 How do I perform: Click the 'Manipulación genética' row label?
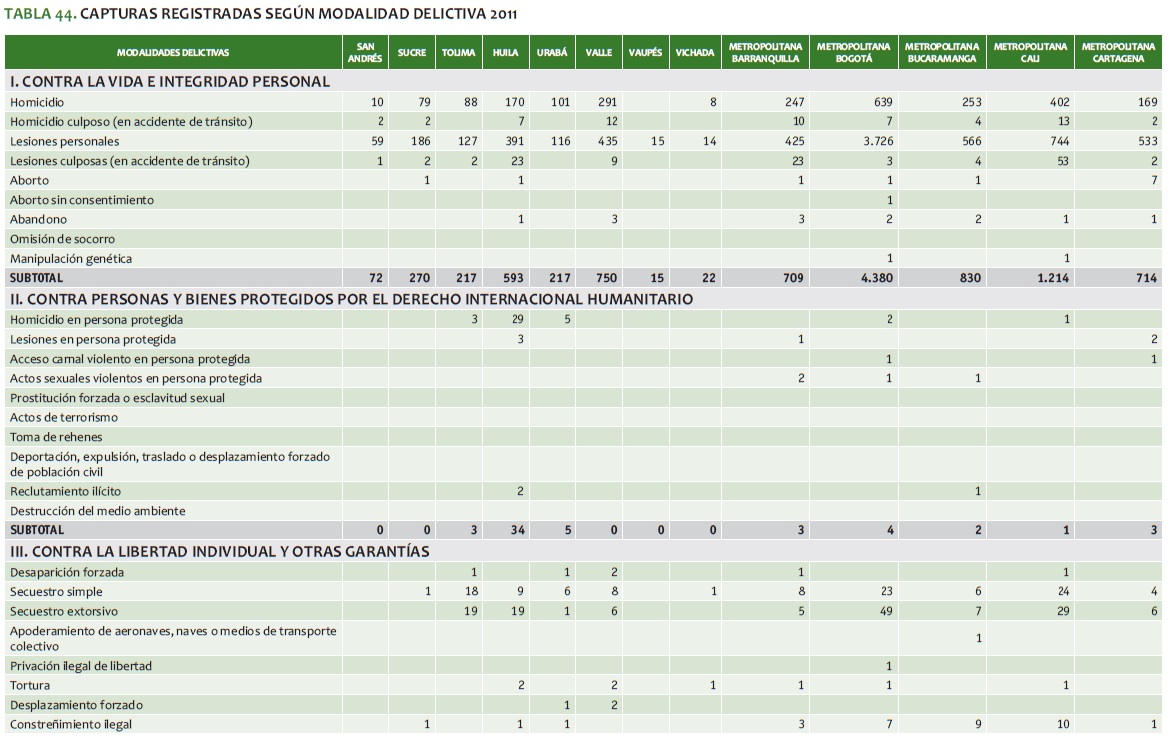[x=70, y=259]
